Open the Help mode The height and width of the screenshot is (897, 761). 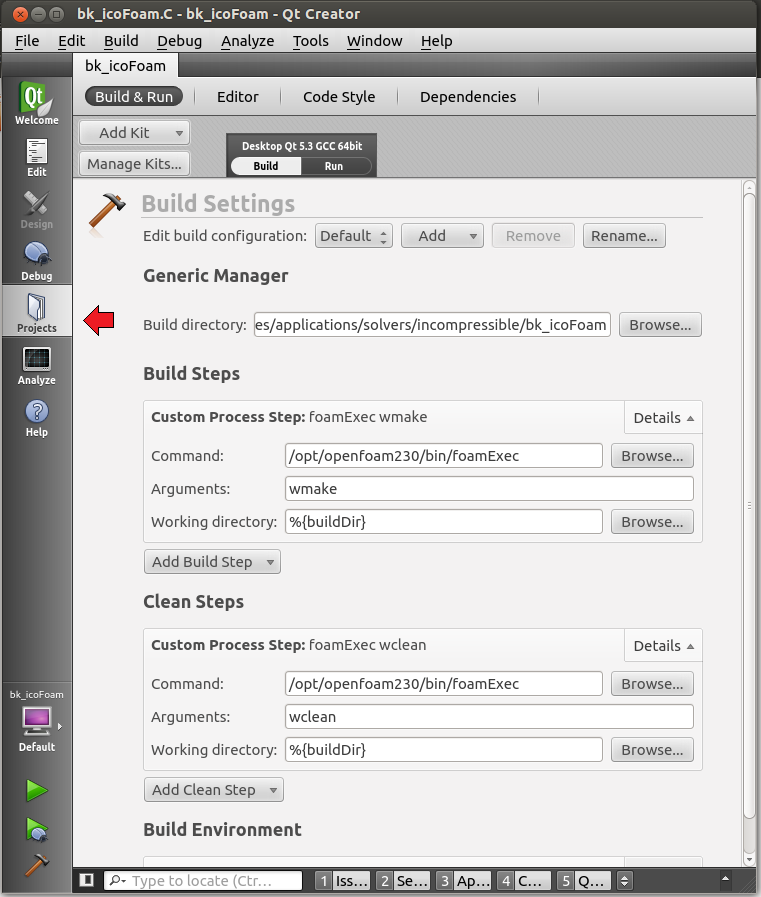click(37, 418)
